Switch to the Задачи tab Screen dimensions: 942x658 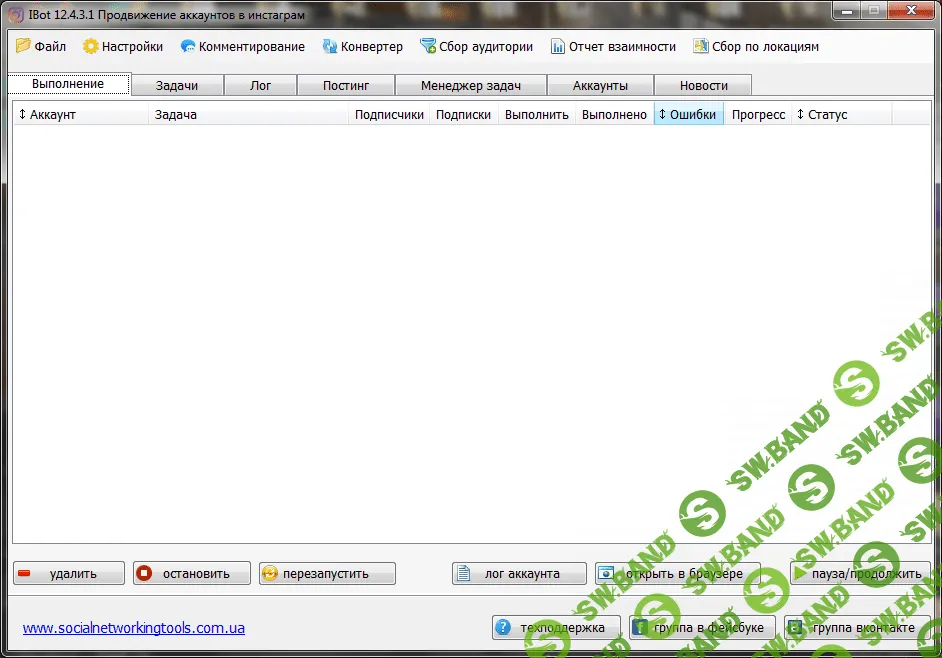[x=176, y=85]
